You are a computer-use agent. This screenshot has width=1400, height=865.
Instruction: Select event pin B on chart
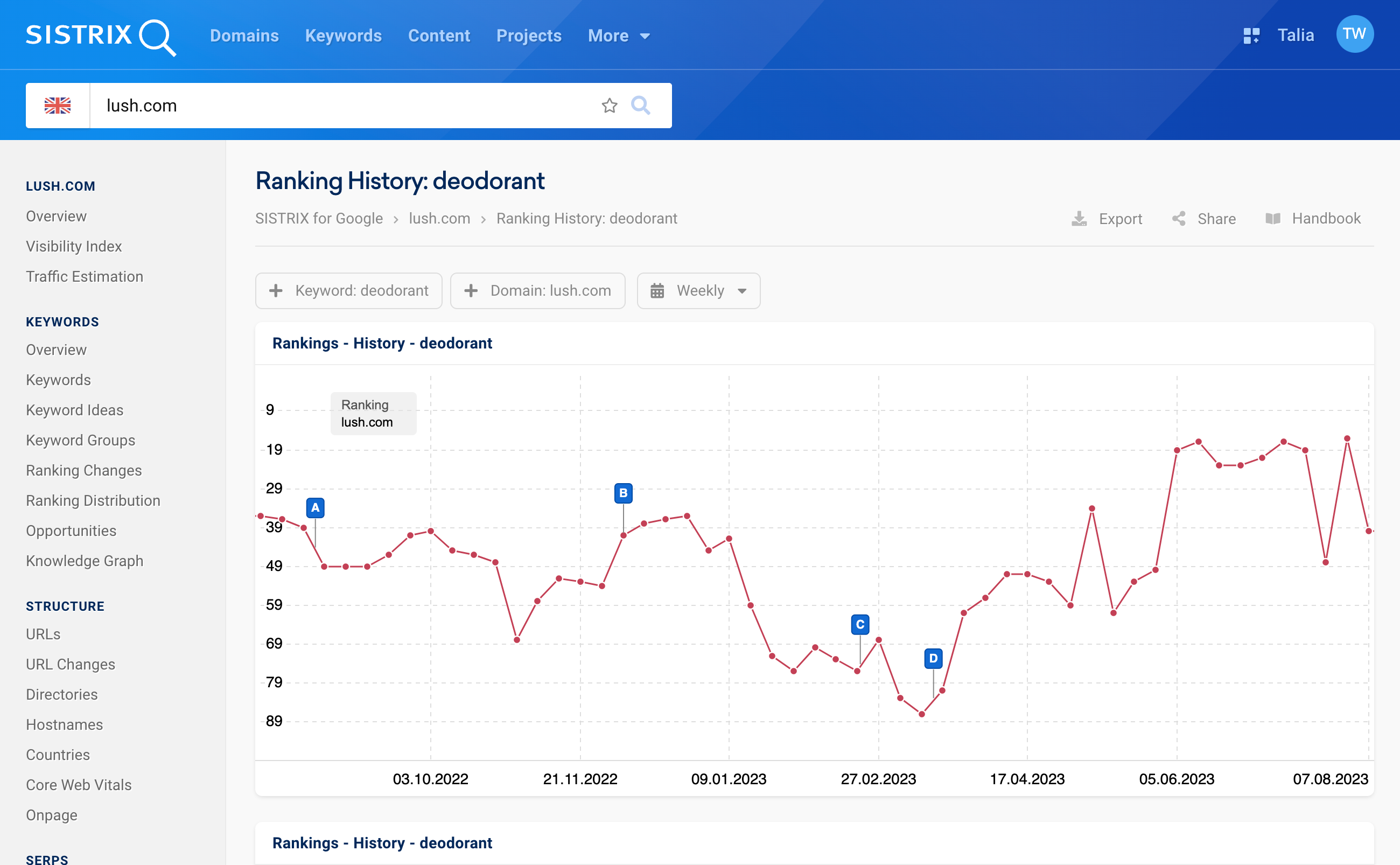click(624, 493)
